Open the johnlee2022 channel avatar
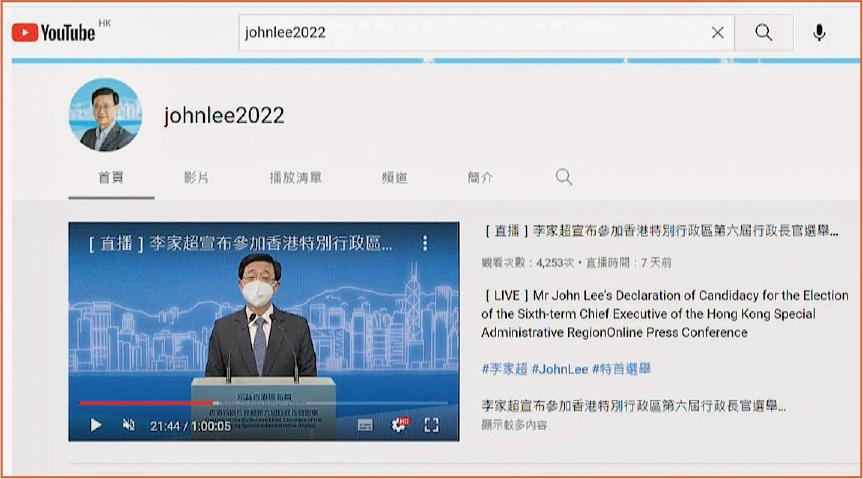This screenshot has height=479, width=863. point(105,115)
